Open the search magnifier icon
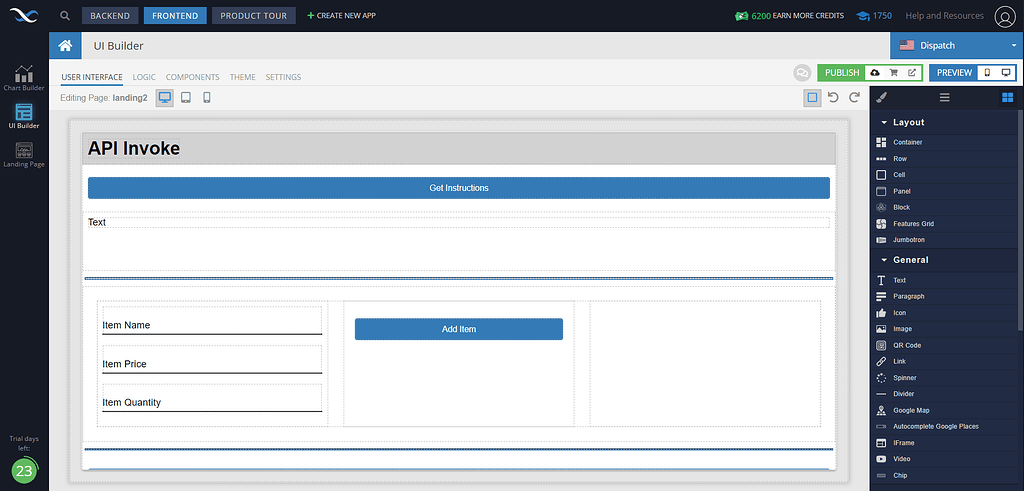This screenshot has height=491, width=1024. (65, 16)
